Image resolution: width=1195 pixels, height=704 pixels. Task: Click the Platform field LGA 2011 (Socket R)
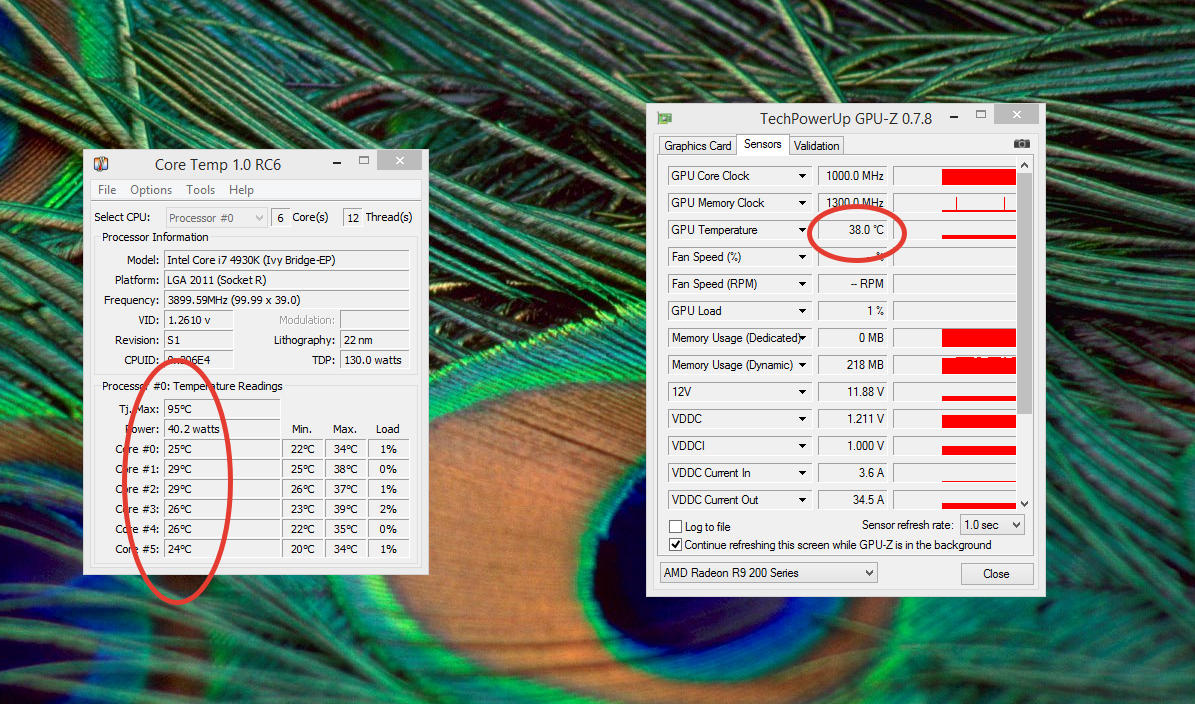287,280
